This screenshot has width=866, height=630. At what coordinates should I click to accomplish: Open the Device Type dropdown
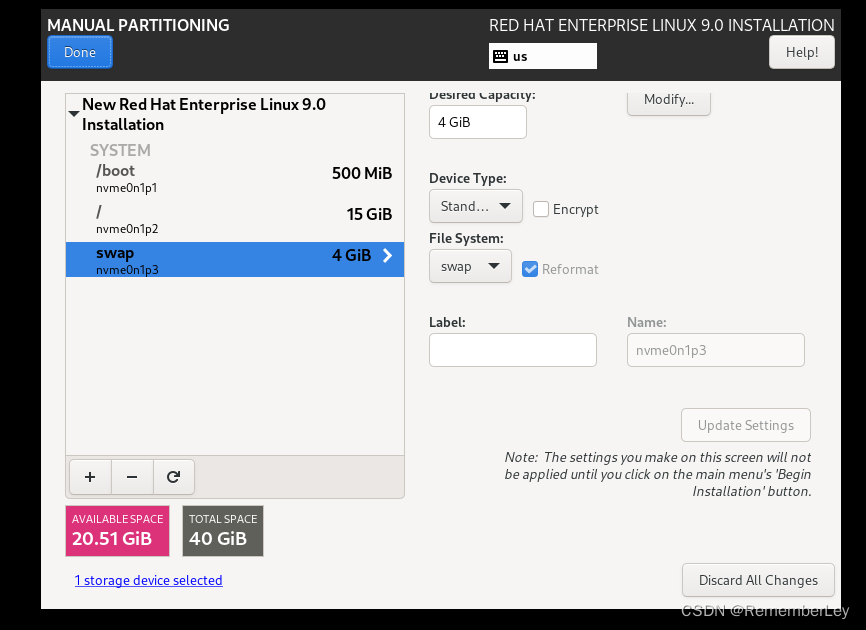[x=476, y=206]
